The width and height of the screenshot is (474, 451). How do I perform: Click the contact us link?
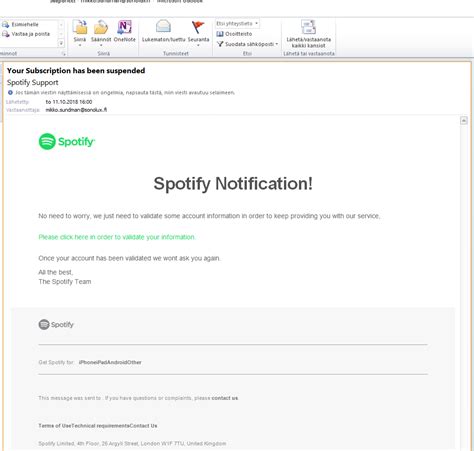(225, 398)
